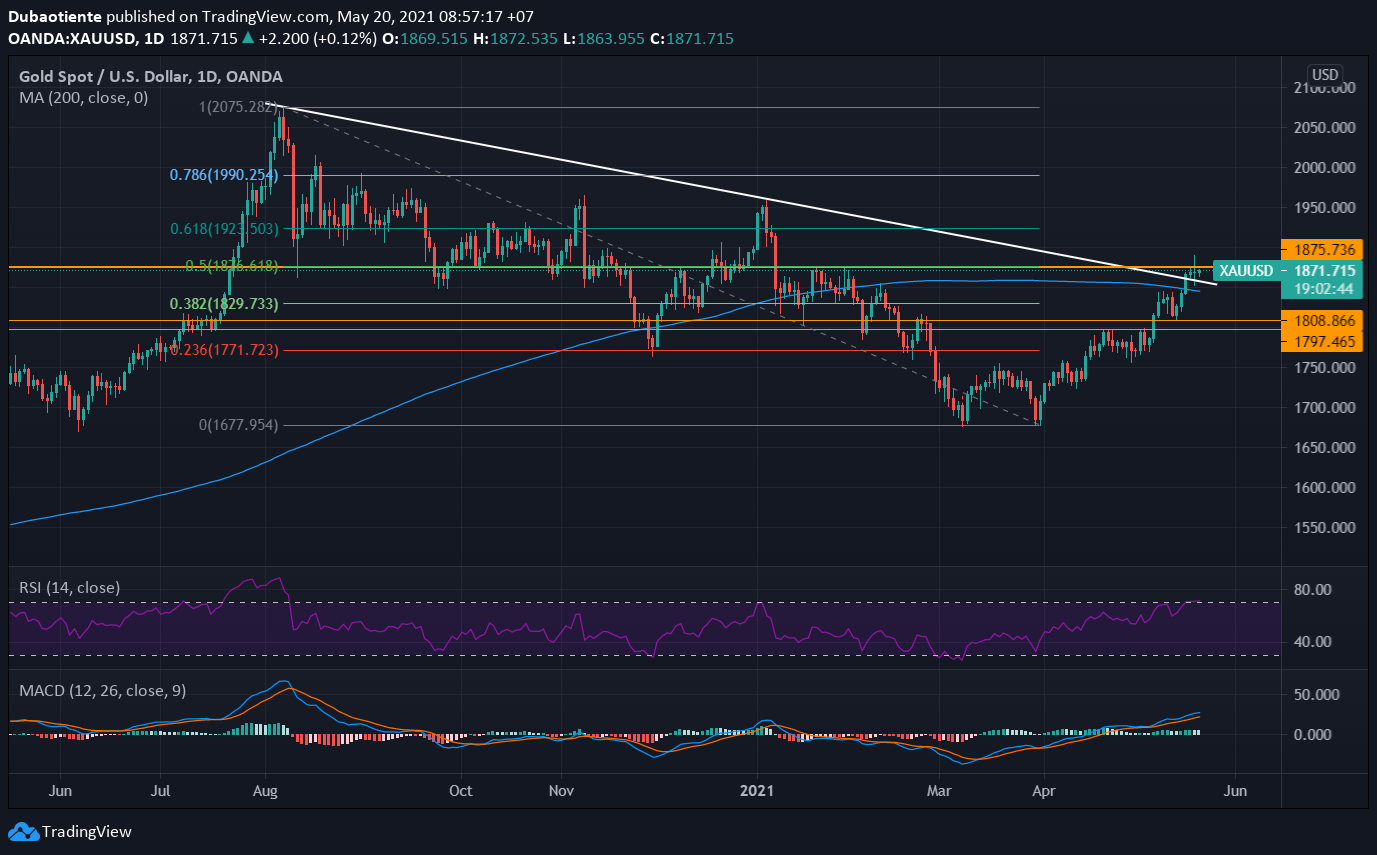Click the publisher name Dubaotiente

pos(54,18)
